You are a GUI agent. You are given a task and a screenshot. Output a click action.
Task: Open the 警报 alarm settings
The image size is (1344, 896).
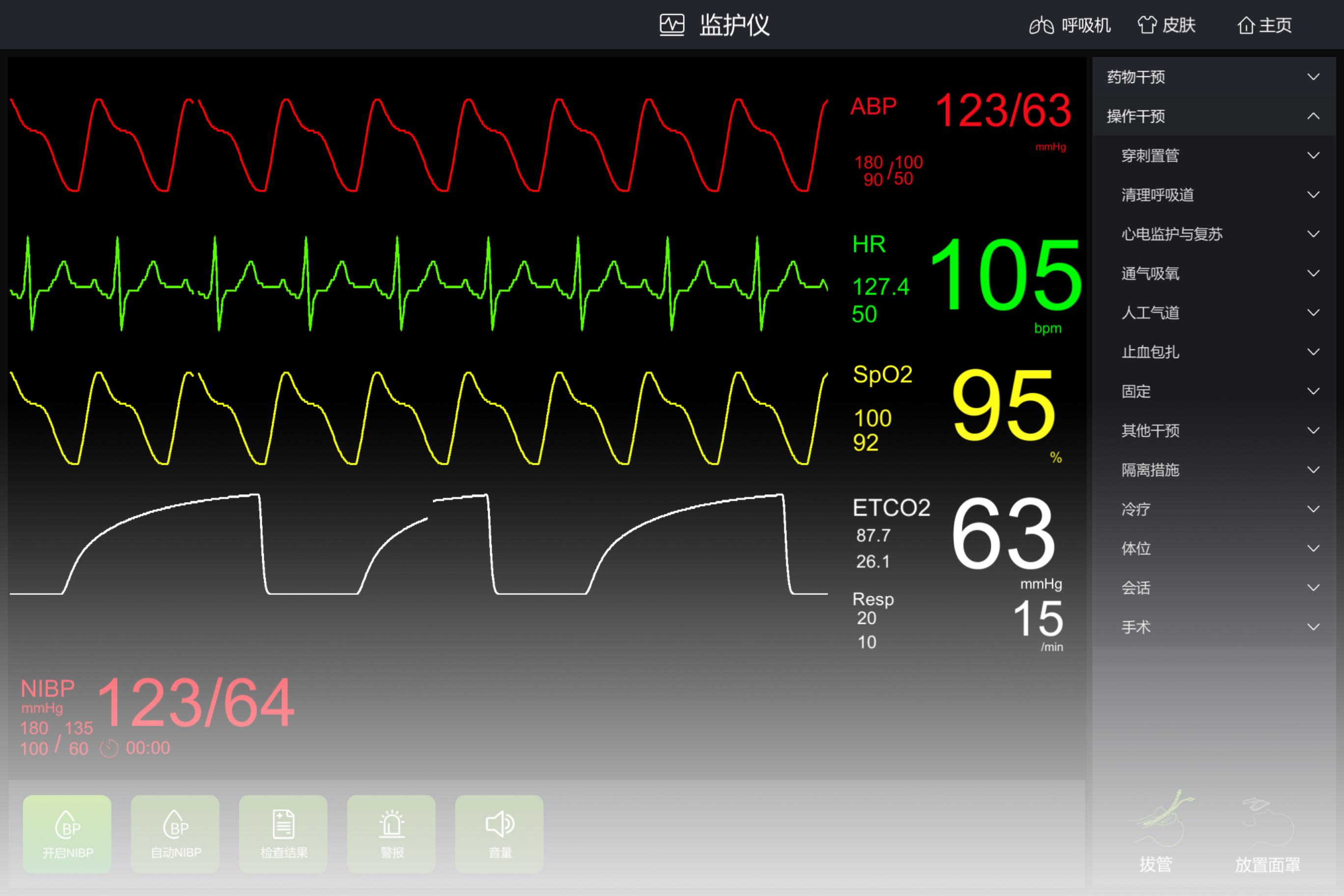(x=391, y=834)
